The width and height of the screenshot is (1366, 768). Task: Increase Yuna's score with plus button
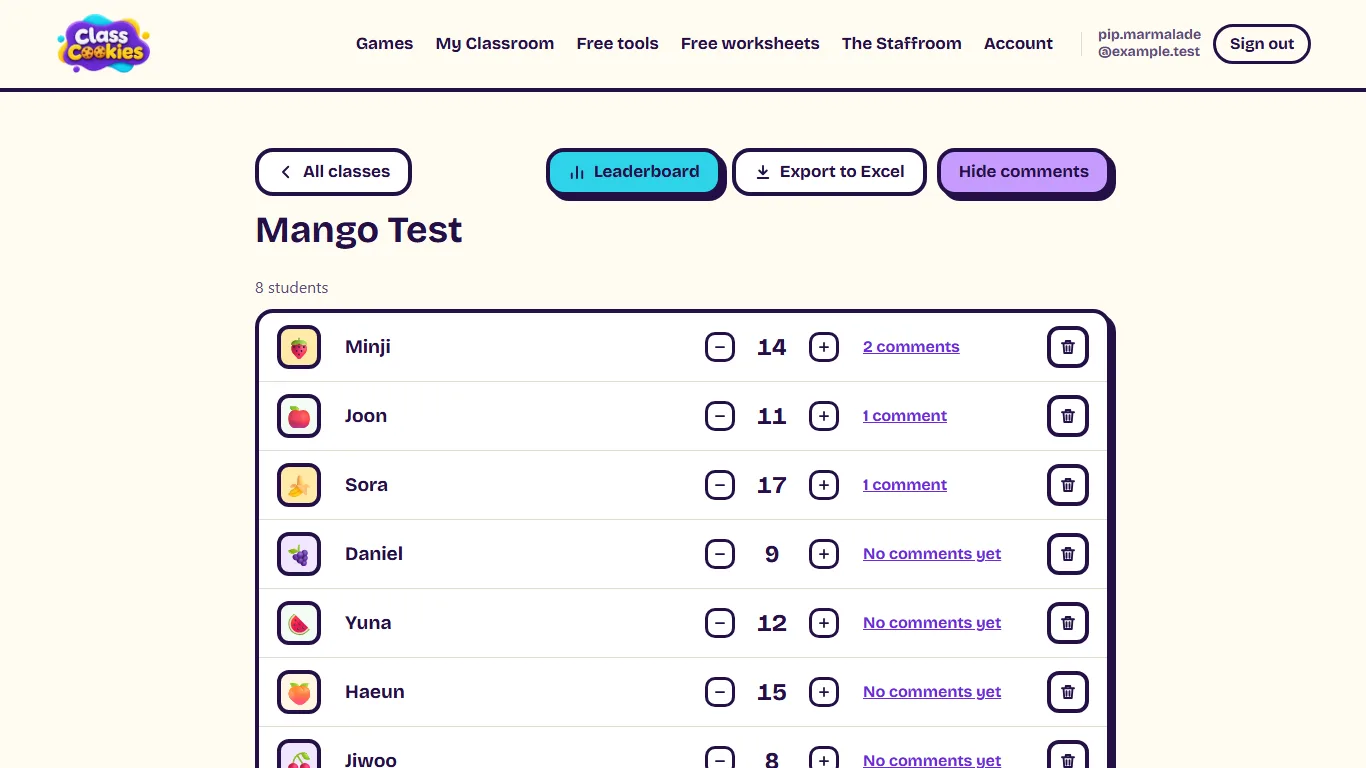click(824, 623)
